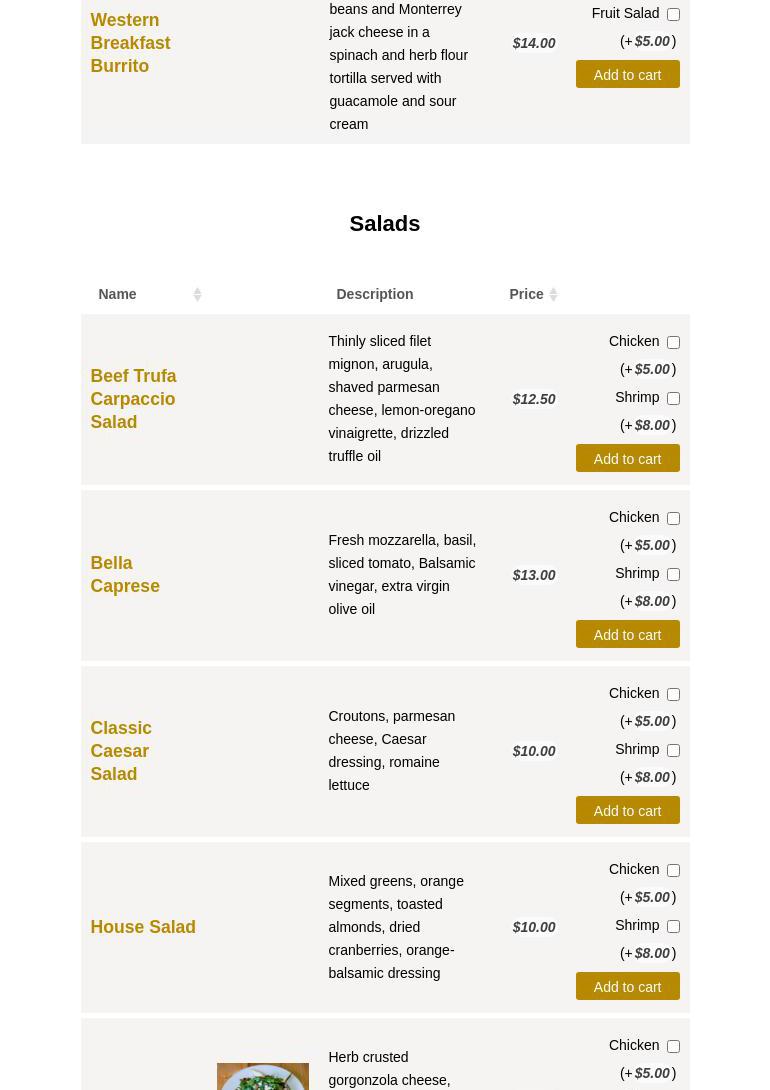Viewport: 770px width, 1090px height.
Task: Check Fruit Salad add-on for burrito
Action: point(673,14)
